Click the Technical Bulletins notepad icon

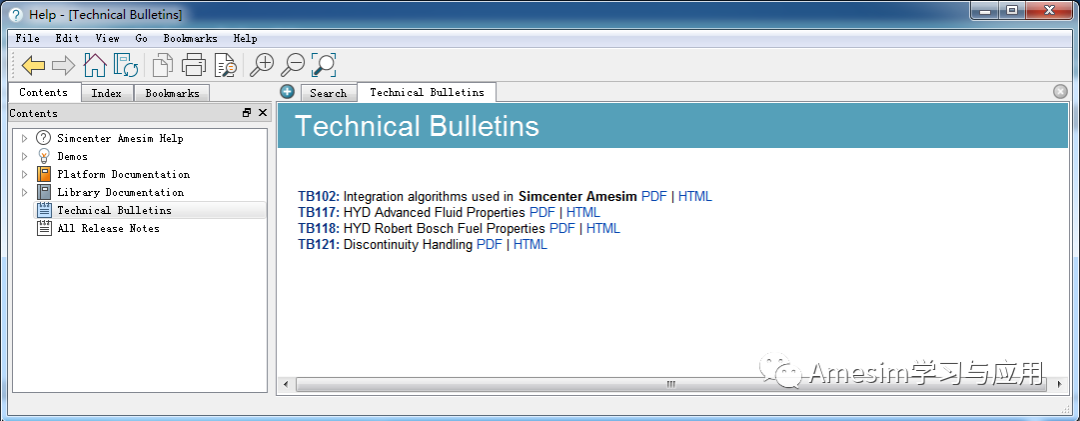(44, 209)
